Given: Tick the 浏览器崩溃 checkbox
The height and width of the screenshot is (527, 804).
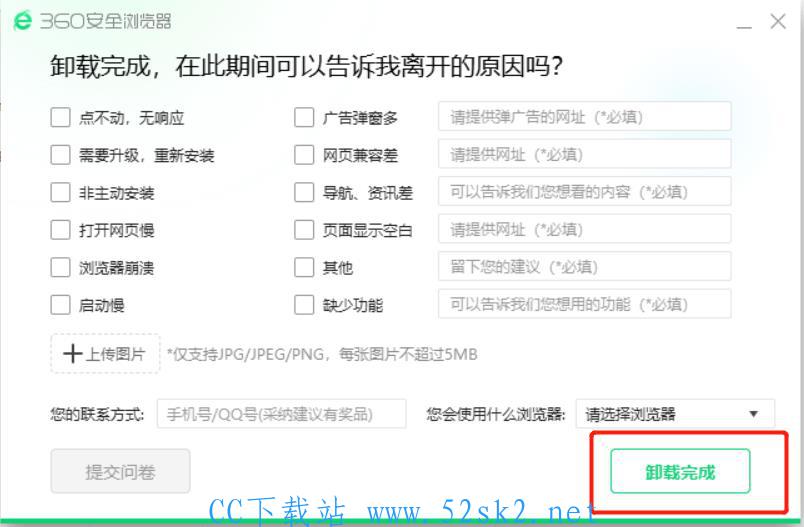Looking at the screenshot, I should tap(61, 268).
